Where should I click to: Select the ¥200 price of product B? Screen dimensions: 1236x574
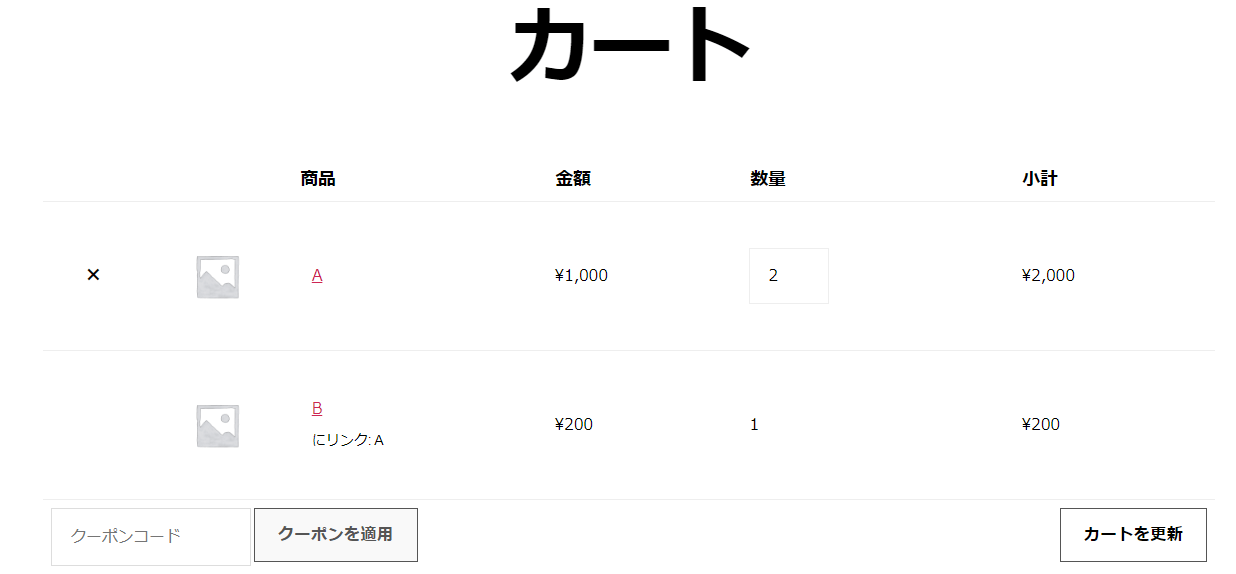(573, 424)
